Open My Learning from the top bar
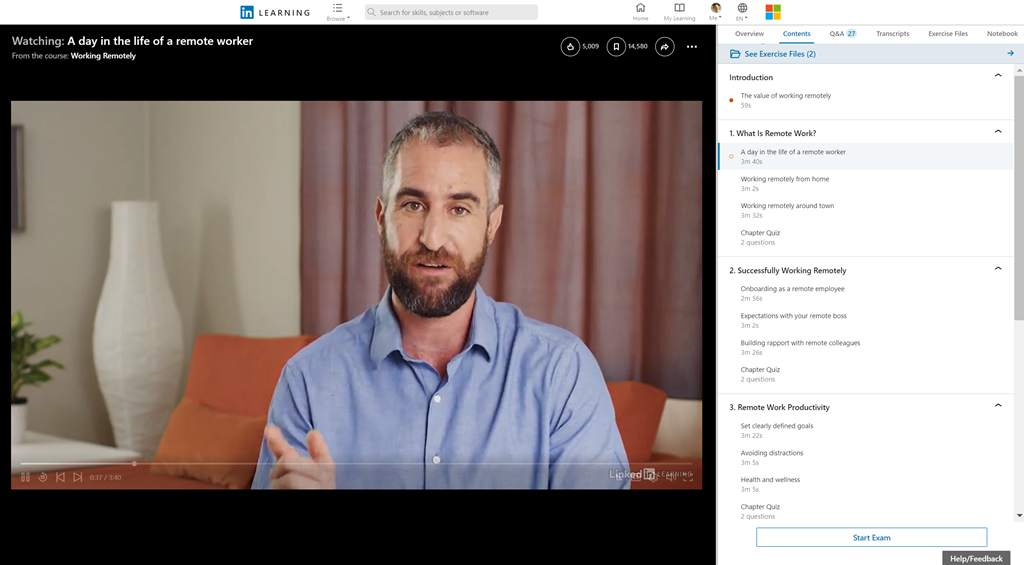 679,12
